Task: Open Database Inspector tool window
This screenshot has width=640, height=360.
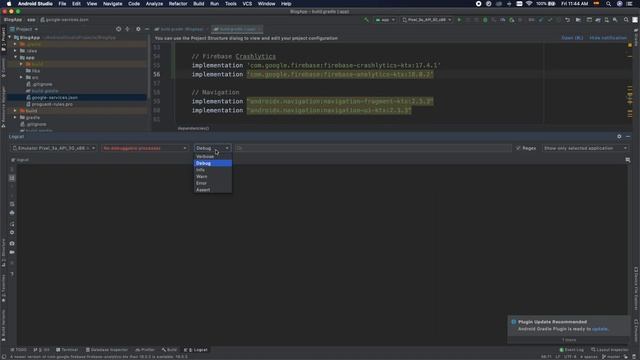Action: pos(107,350)
